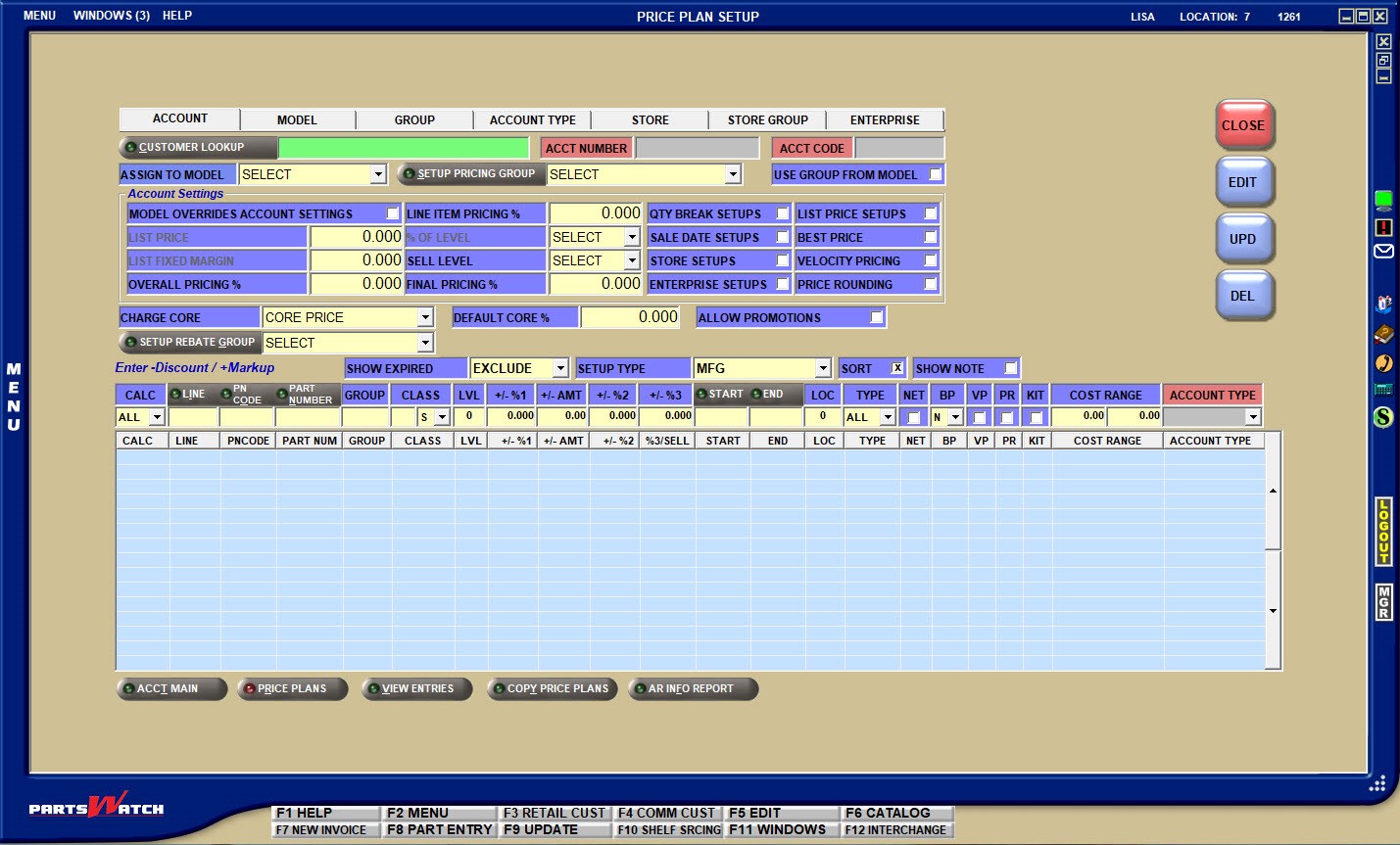
Task: Click the red exclamation alert icon
Action: point(1383,227)
